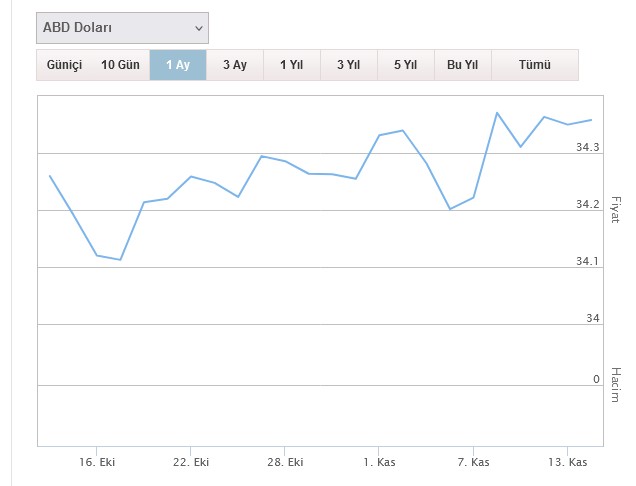The width and height of the screenshot is (636, 486).
Task: Click the 22. Eki date label
Action: (x=191, y=462)
